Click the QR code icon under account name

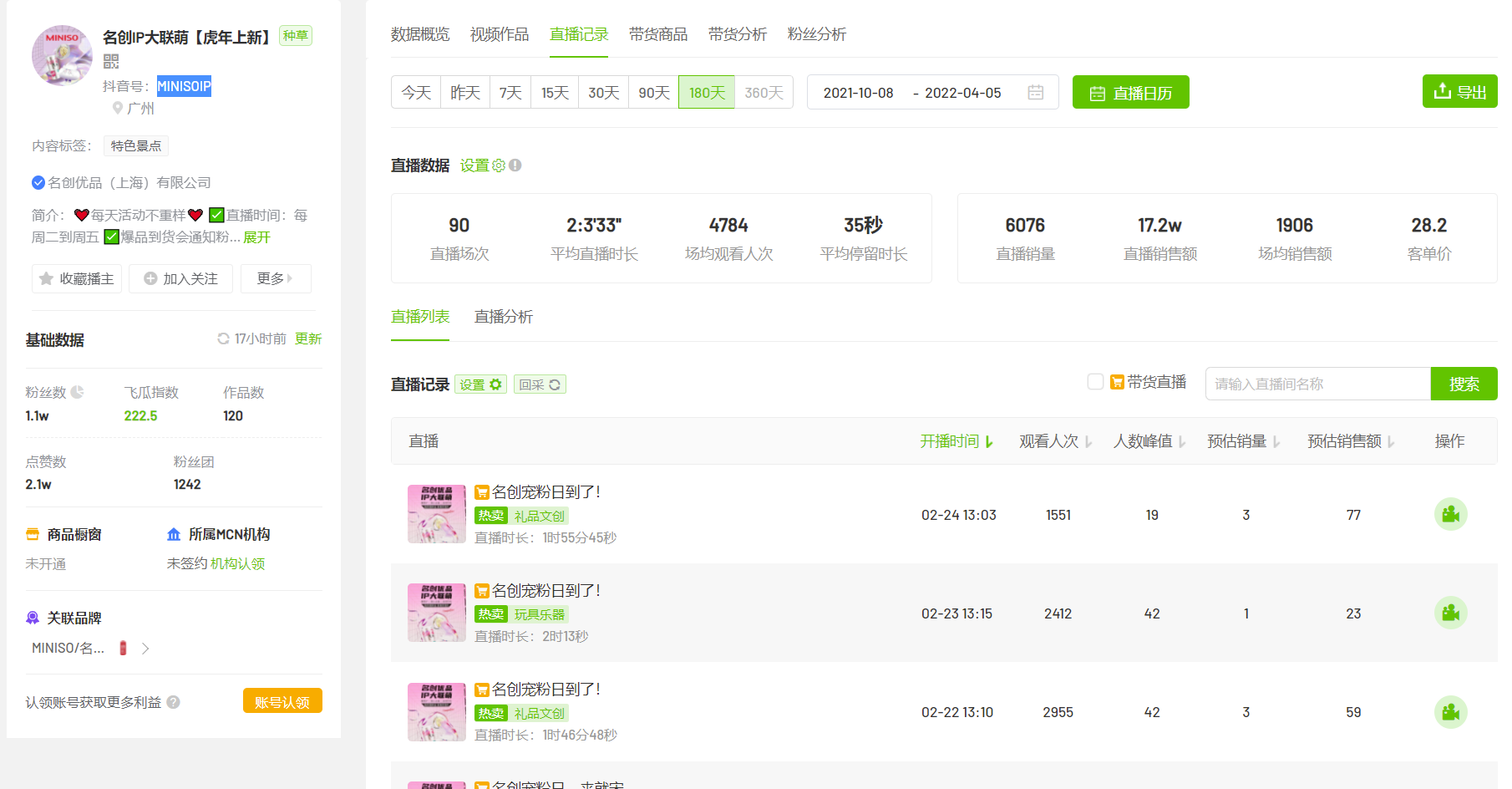tap(111, 61)
